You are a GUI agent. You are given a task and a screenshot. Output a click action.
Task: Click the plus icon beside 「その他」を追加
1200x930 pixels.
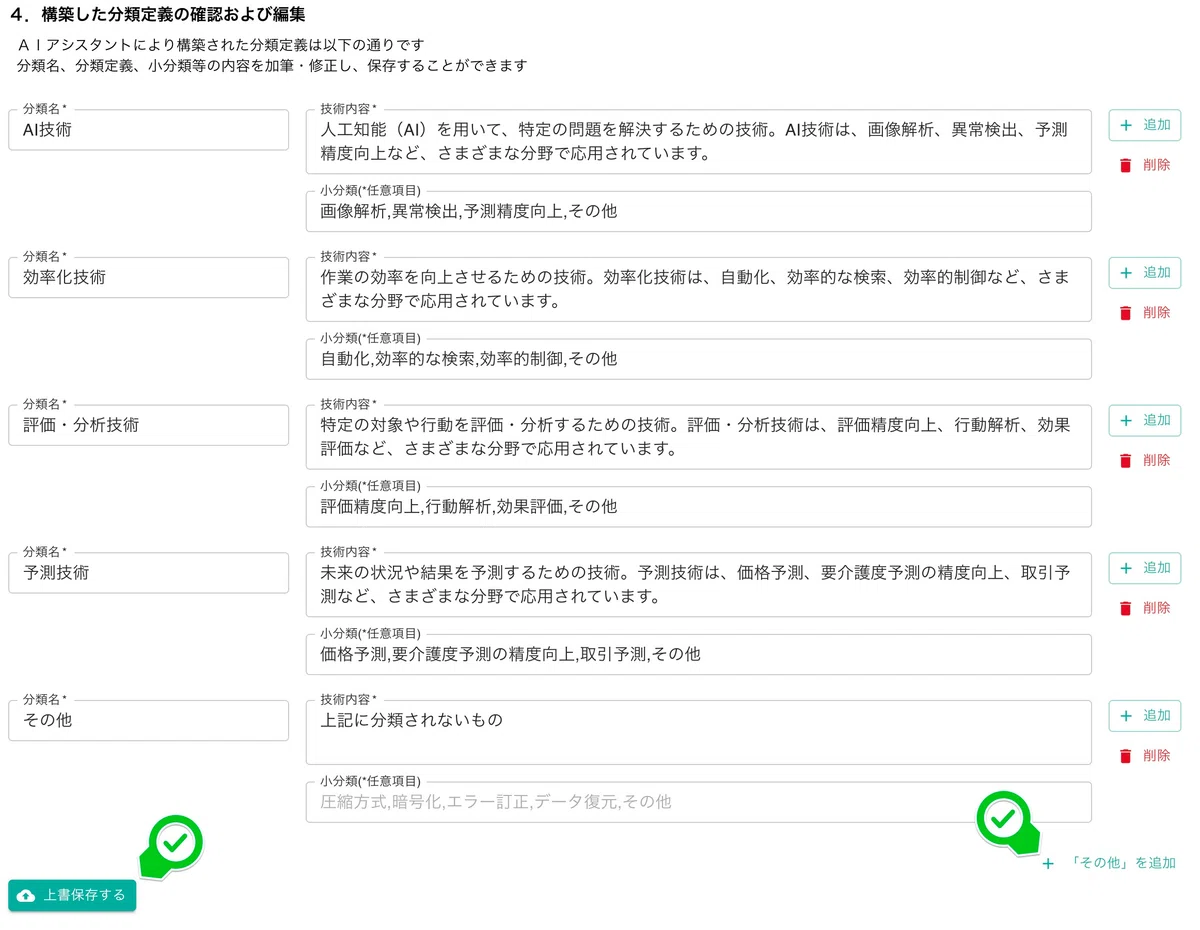tap(1048, 864)
